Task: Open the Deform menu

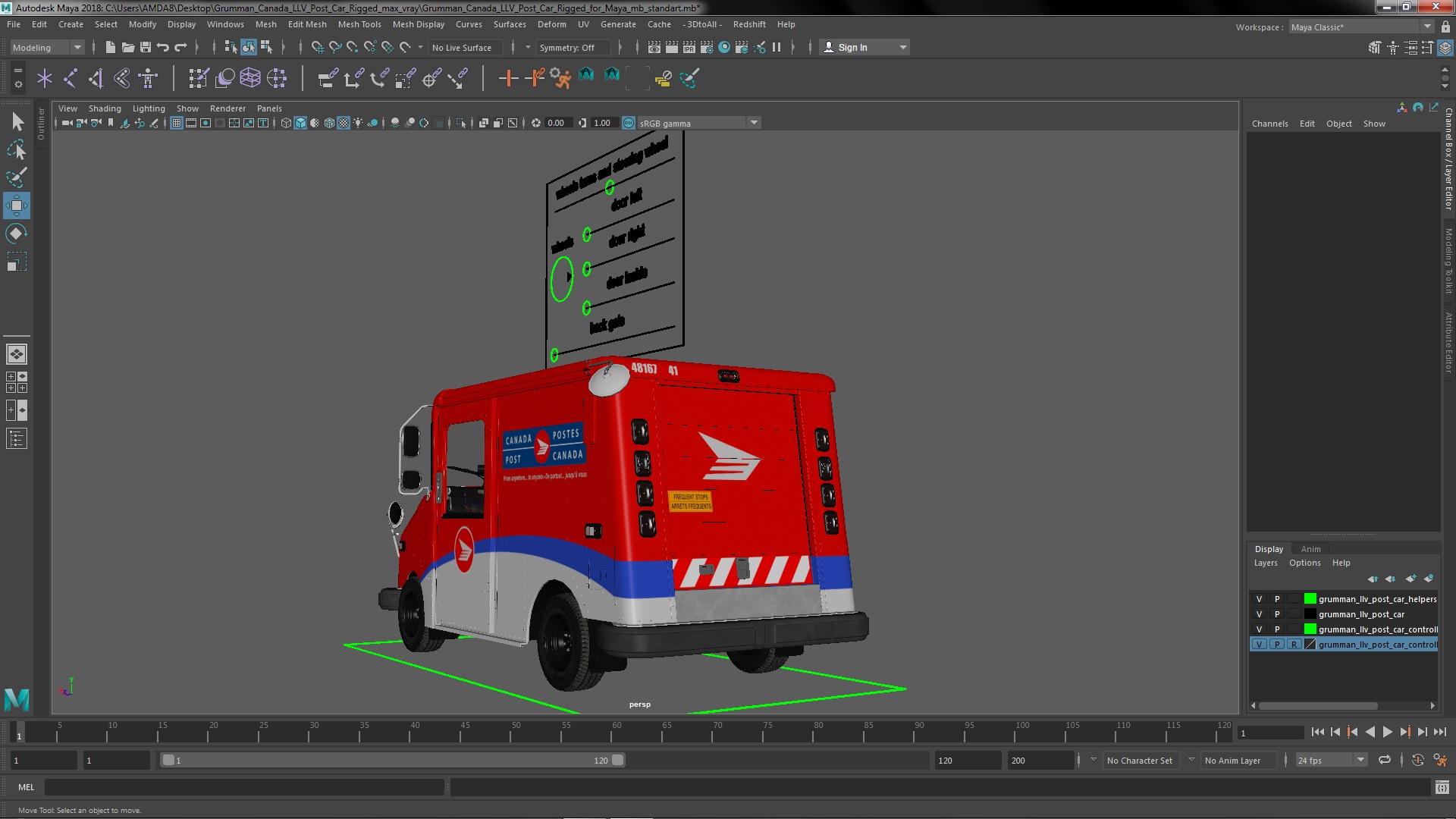Action: coord(551,24)
